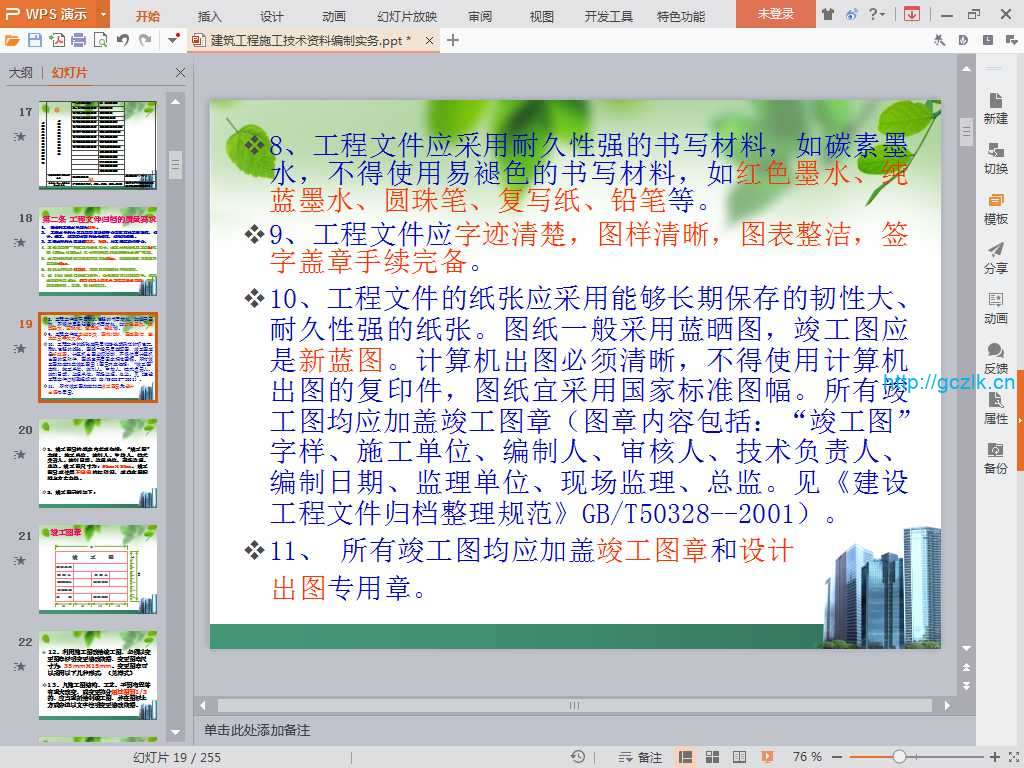Toggle the 备注 notes pane button
The height and width of the screenshot is (768, 1024).
[641, 757]
